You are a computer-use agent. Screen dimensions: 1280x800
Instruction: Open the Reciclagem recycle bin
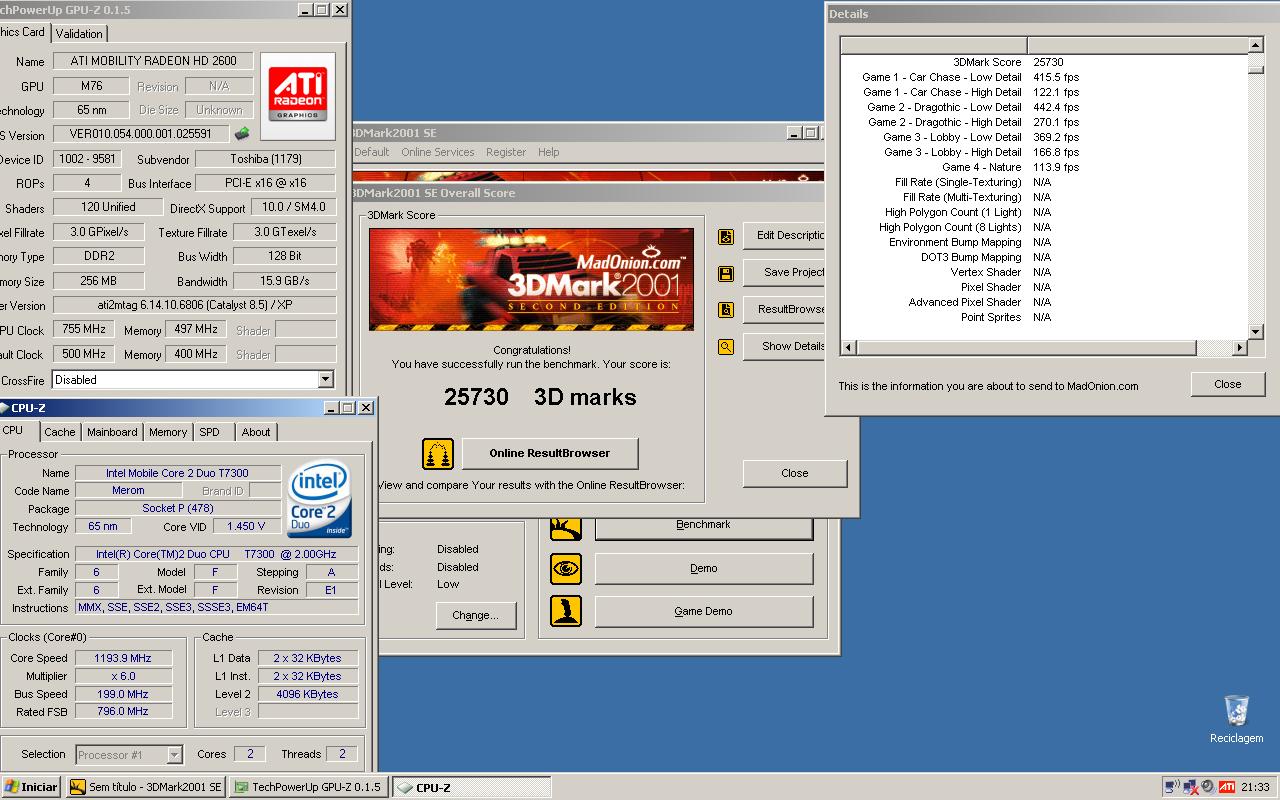pyautogui.click(x=1237, y=719)
